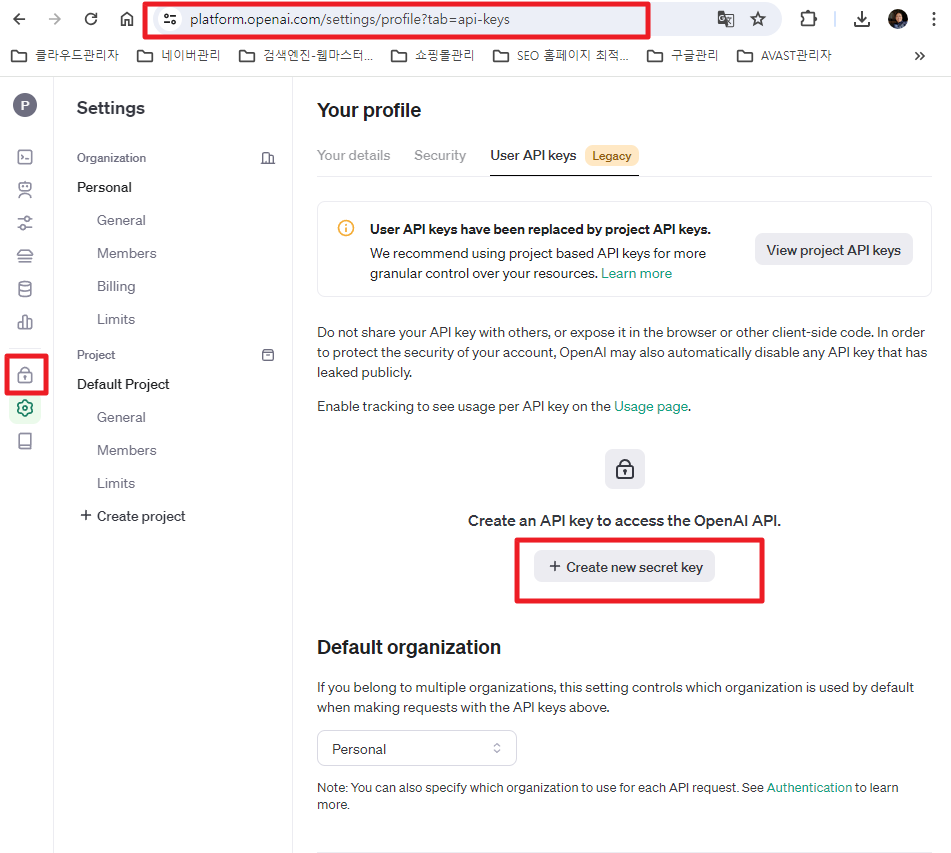Click the padlock icon above Create an API key
The width and height of the screenshot is (951, 853).
tap(625, 469)
